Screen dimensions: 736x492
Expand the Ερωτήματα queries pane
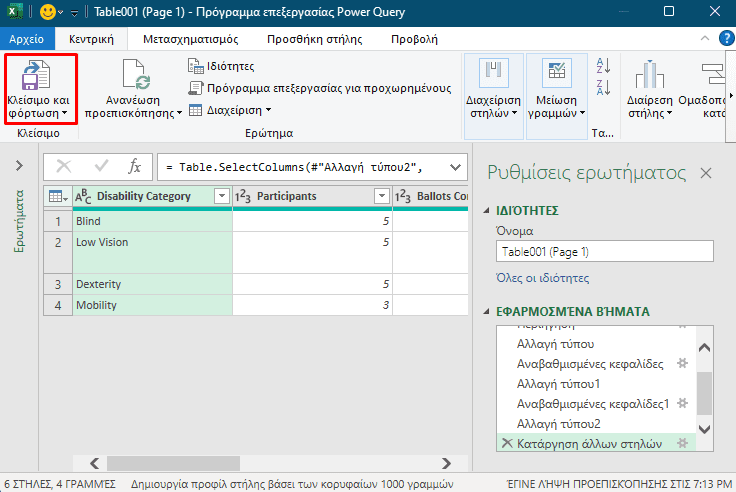tap(19, 166)
